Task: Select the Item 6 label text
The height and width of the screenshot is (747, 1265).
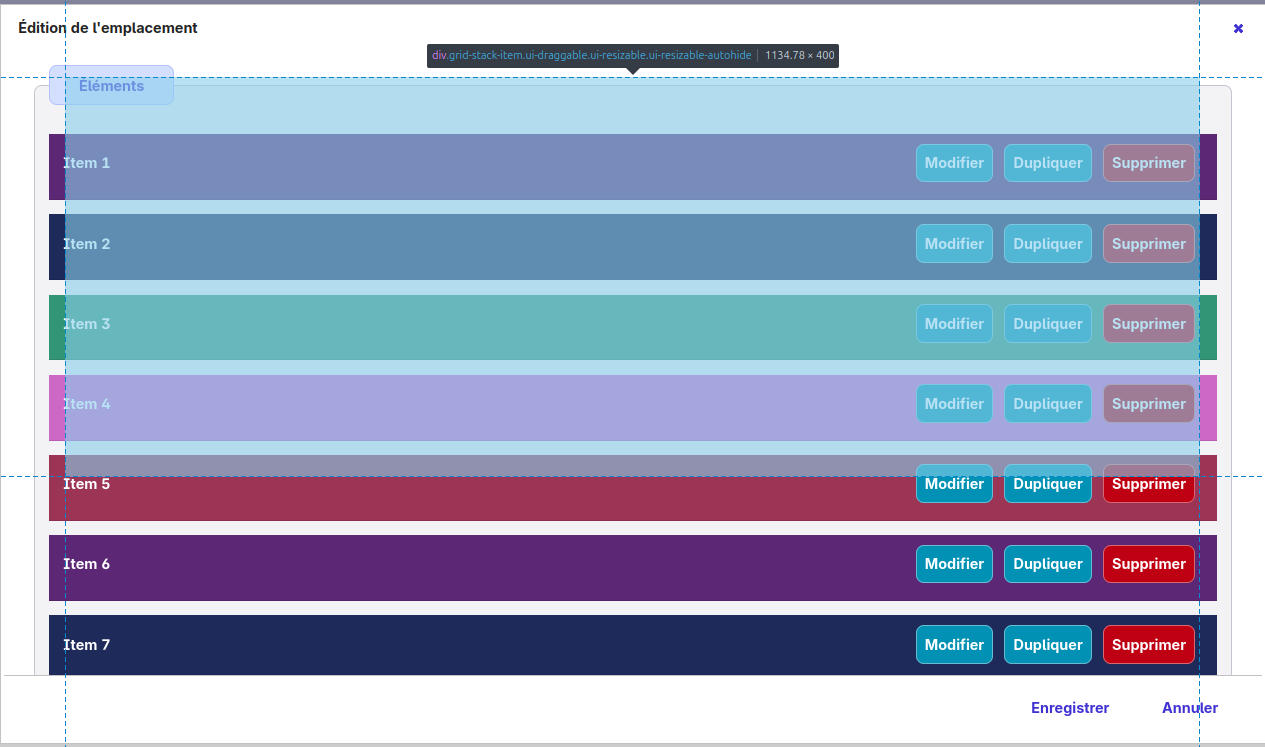Action: (87, 564)
